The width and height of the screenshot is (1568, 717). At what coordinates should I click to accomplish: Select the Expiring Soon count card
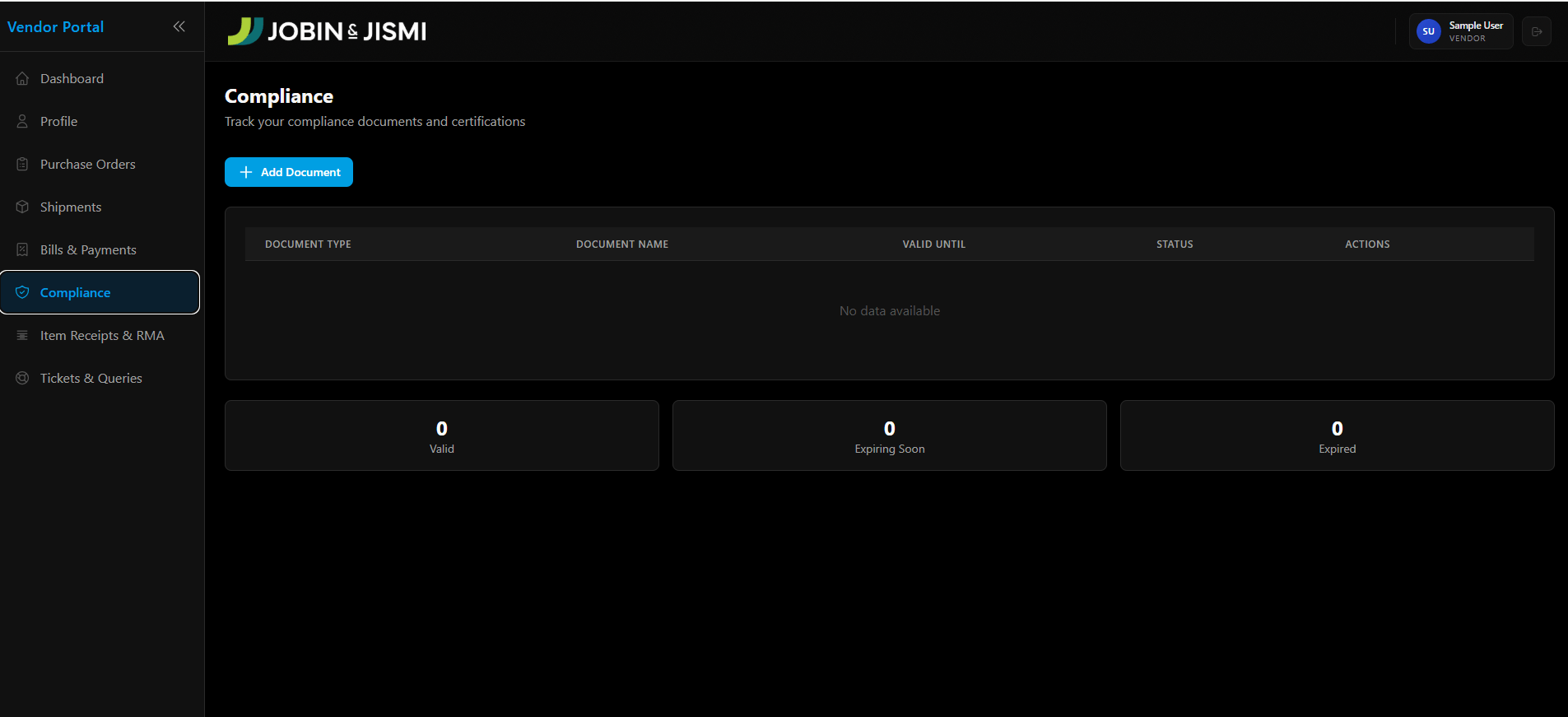890,435
